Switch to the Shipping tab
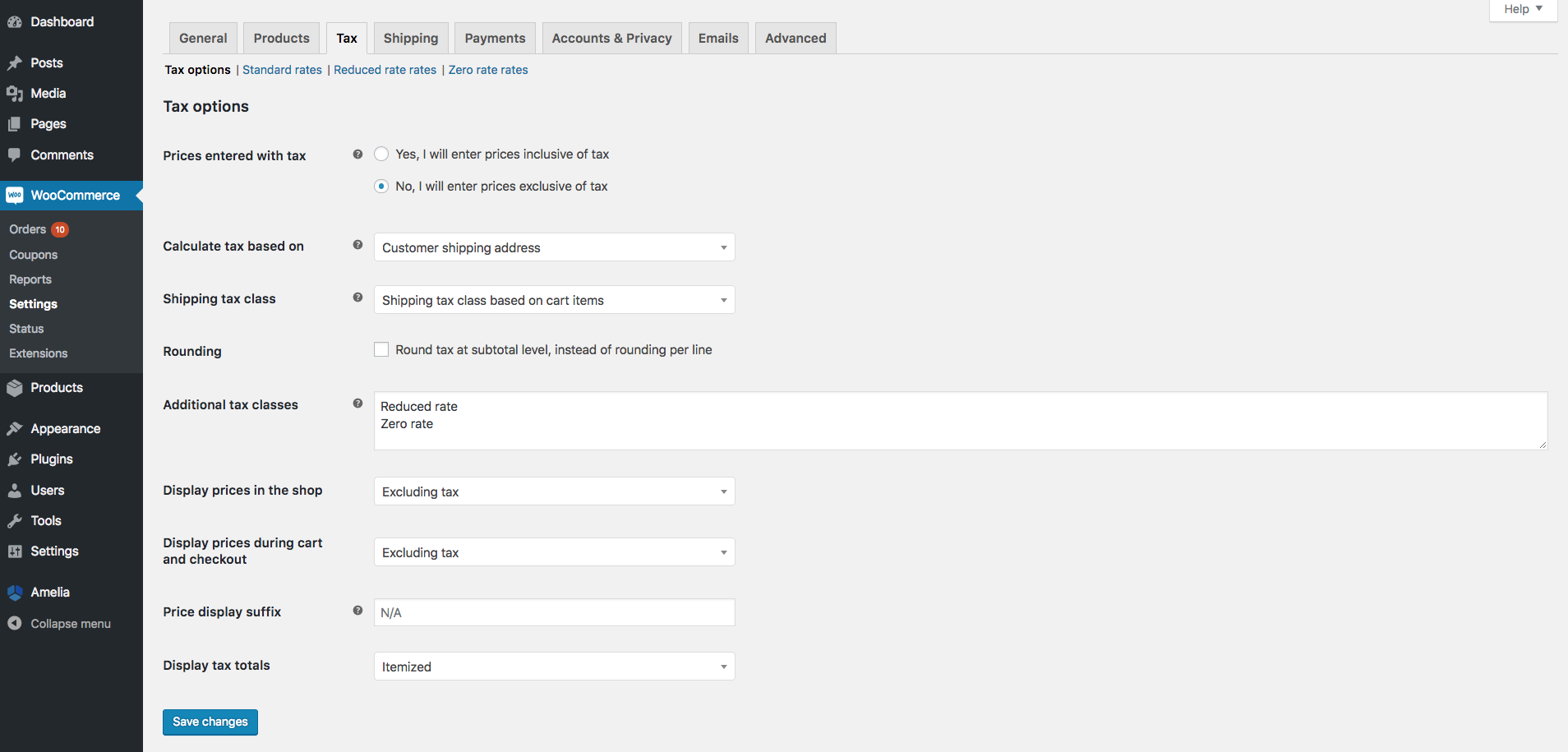The width and height of the screenshot is (1568, 752). tap(411, 37)
